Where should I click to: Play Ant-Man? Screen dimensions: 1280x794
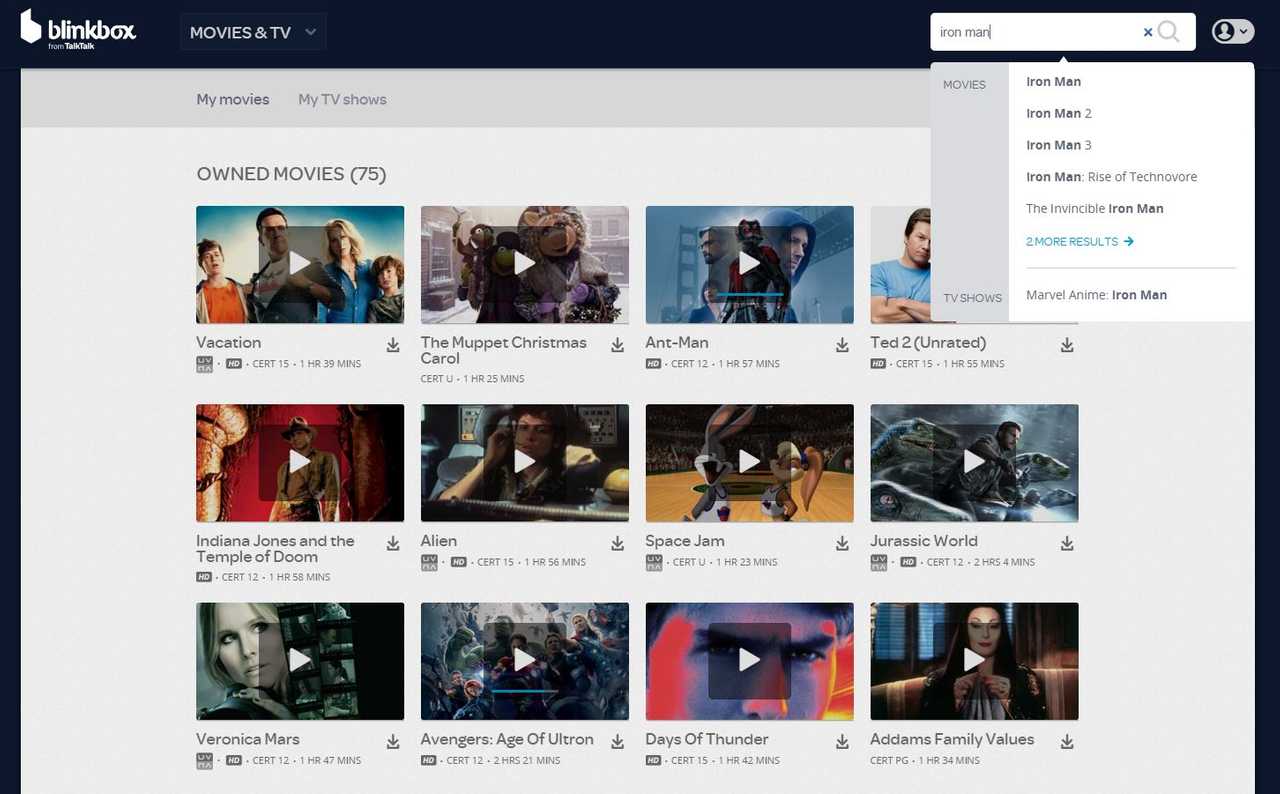pos(749,264)
